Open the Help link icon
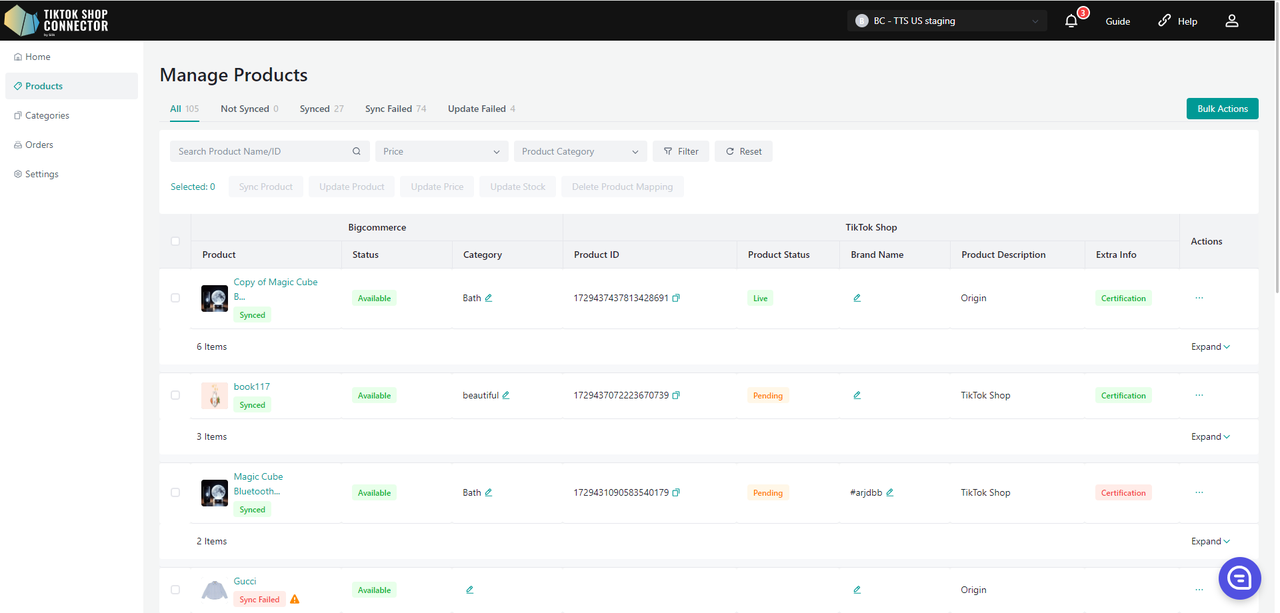 point(1165,21)
